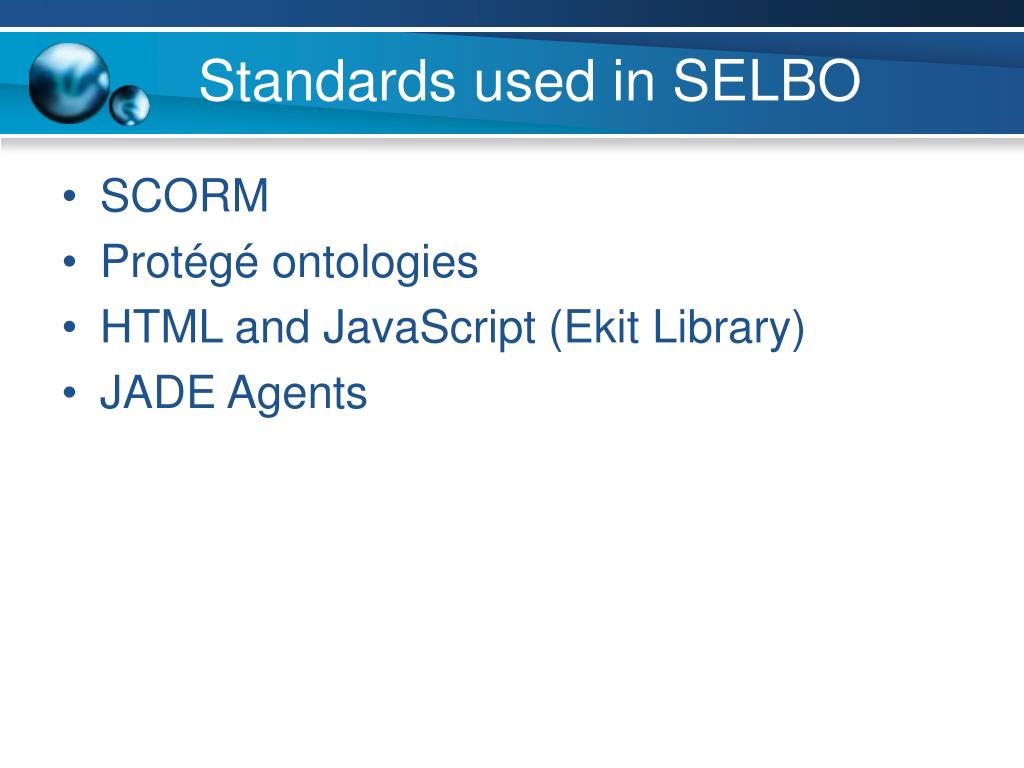Click the word 'Agents'
Screen dimensions: 1024x768
click(x=297, y=394)
